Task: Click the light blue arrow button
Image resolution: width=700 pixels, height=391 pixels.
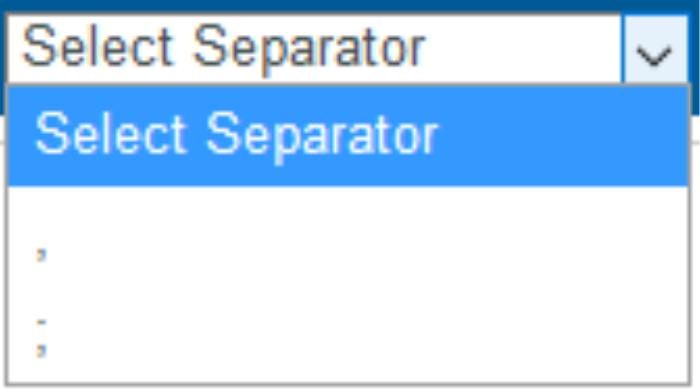Action: (655, 49)
